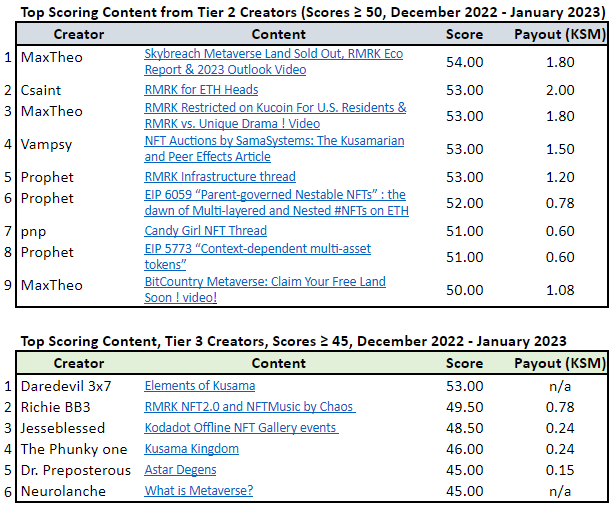Open RMRK Restricted on Kucoin video link
The height and width of the screenshot is (507, 613).
[275, 116]
